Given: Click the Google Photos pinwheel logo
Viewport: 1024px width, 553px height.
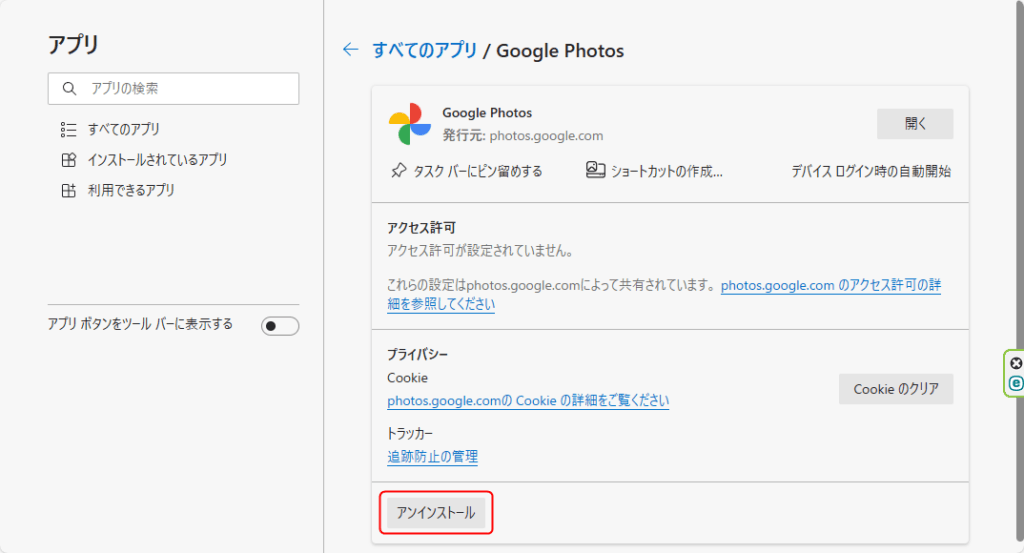Looking at the screenshot, I should point(409,124).
